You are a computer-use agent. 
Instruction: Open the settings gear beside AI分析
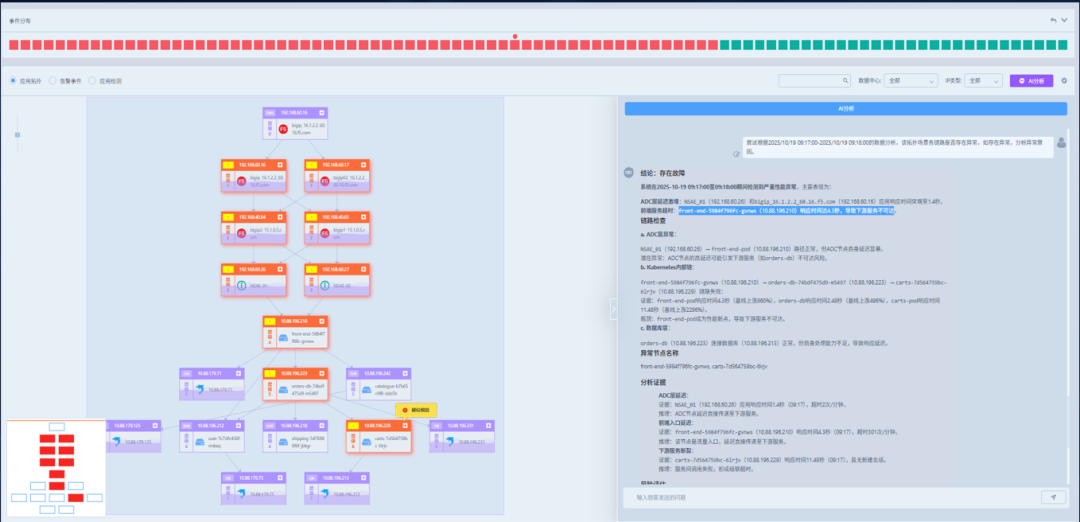1064,81
